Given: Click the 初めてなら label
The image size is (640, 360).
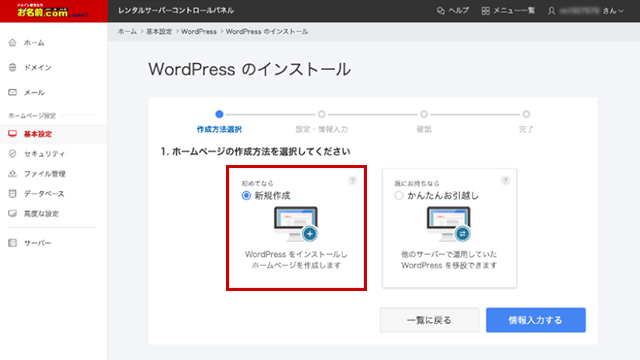Looking at the screenshot, I should click(257, 183).
